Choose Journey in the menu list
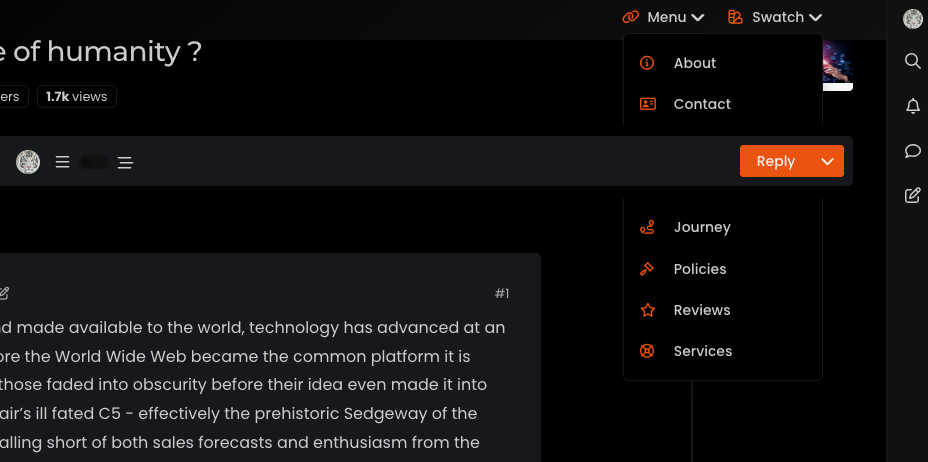Viewport: 928px width, 462px height. (702, 227)
